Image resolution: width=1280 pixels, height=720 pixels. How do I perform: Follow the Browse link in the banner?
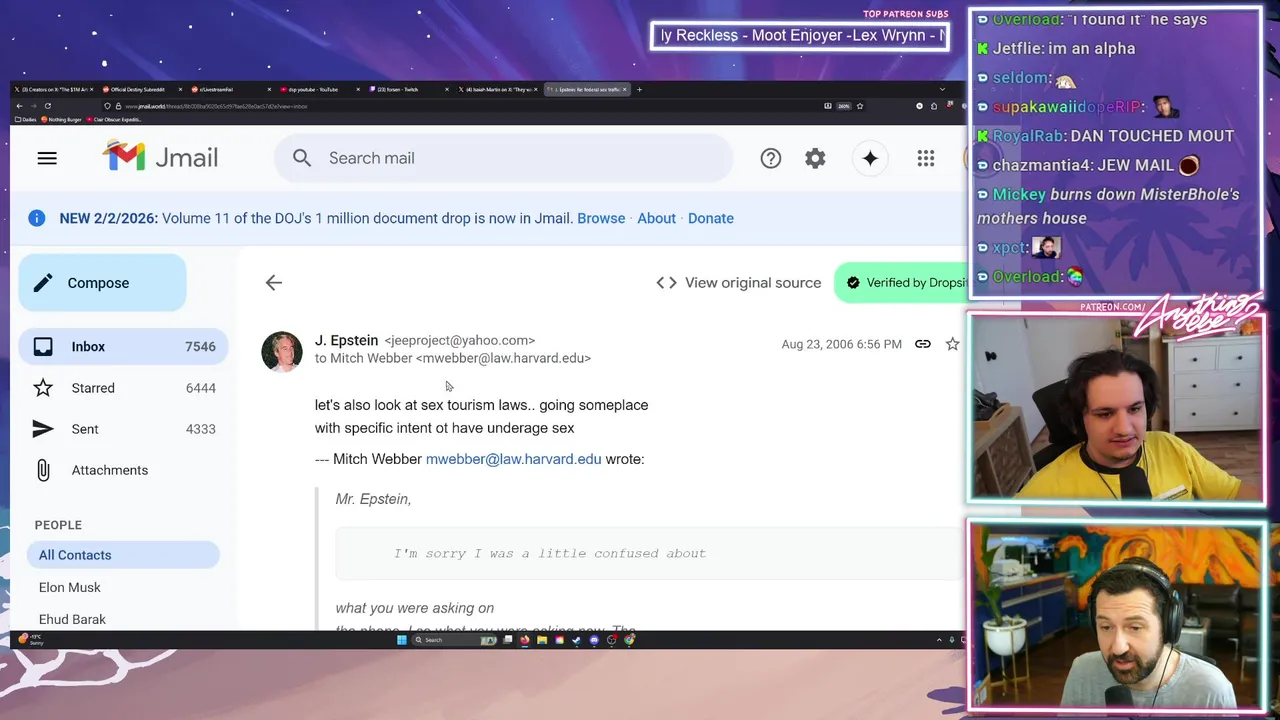[x=601, y=218]
